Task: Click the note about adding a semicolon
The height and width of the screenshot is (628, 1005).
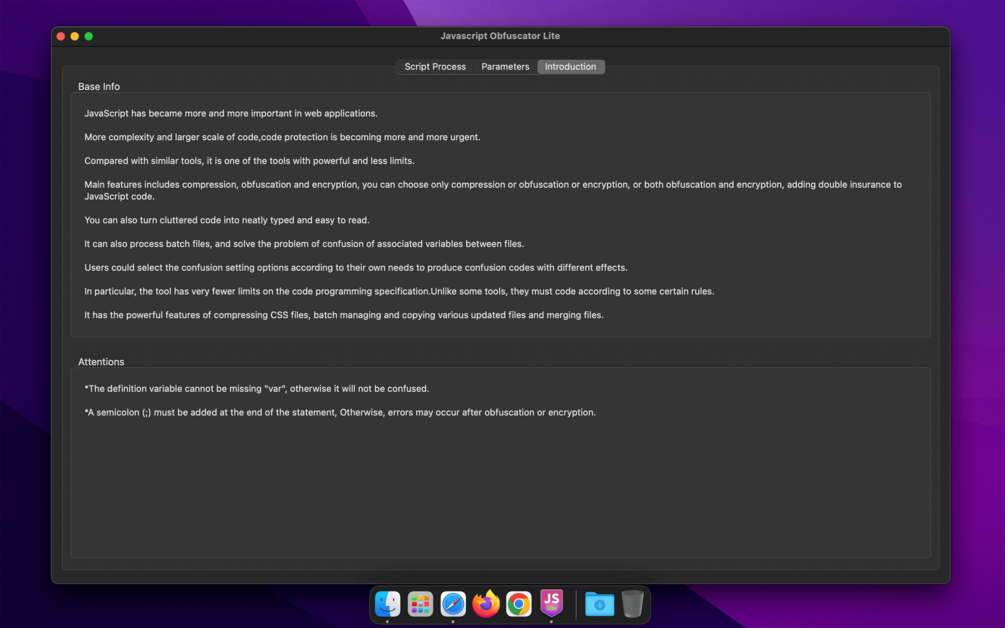Action: tap(340, 412)
